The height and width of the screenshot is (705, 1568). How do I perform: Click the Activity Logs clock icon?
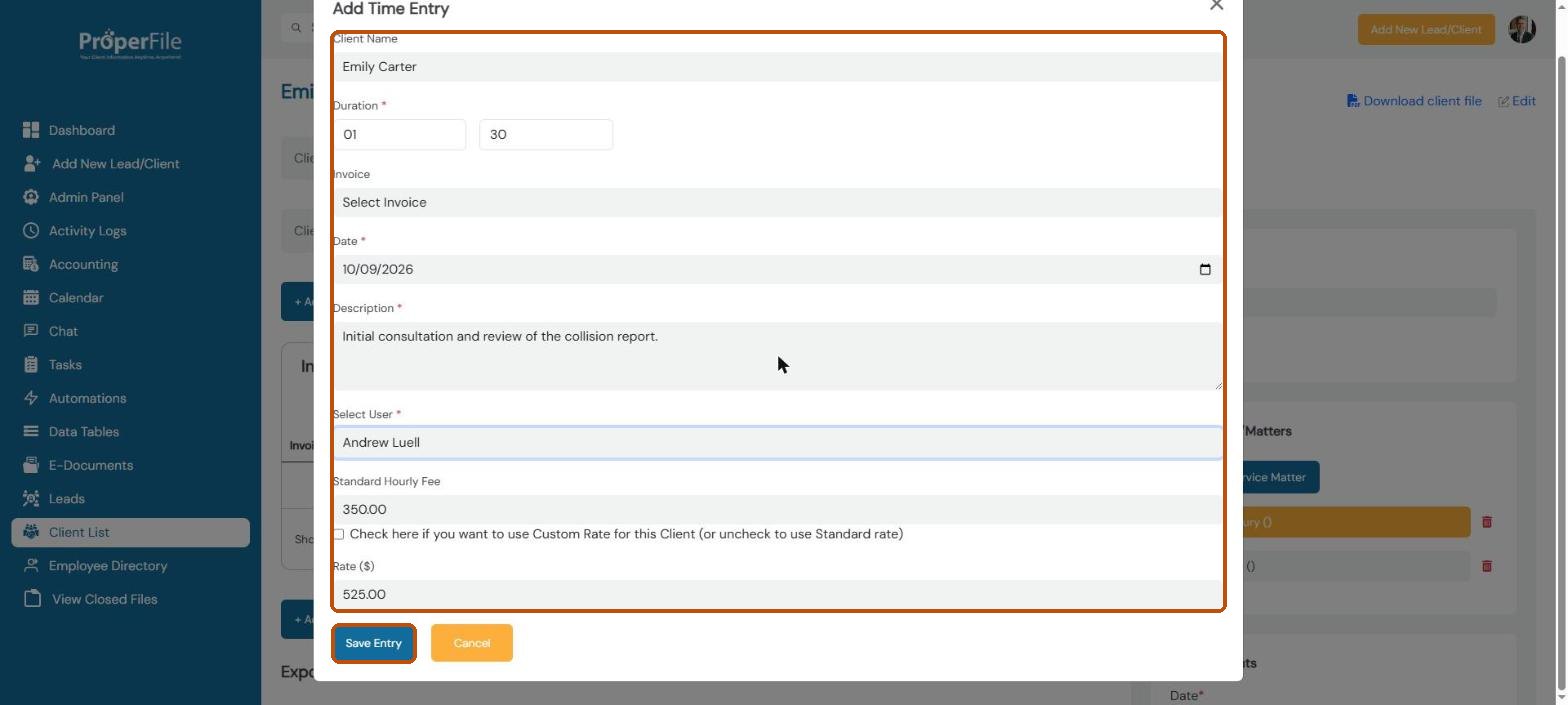pyautogui.click(x=31, y=231)
